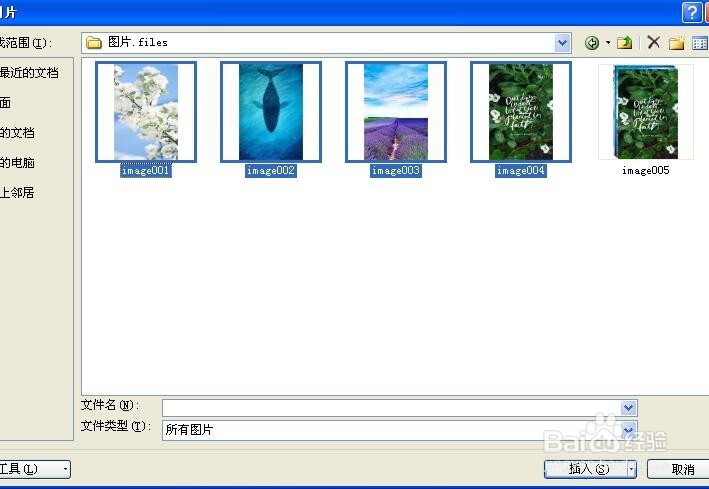
Task: Open the 的文档 My Documents location
Action: [17, 133]
